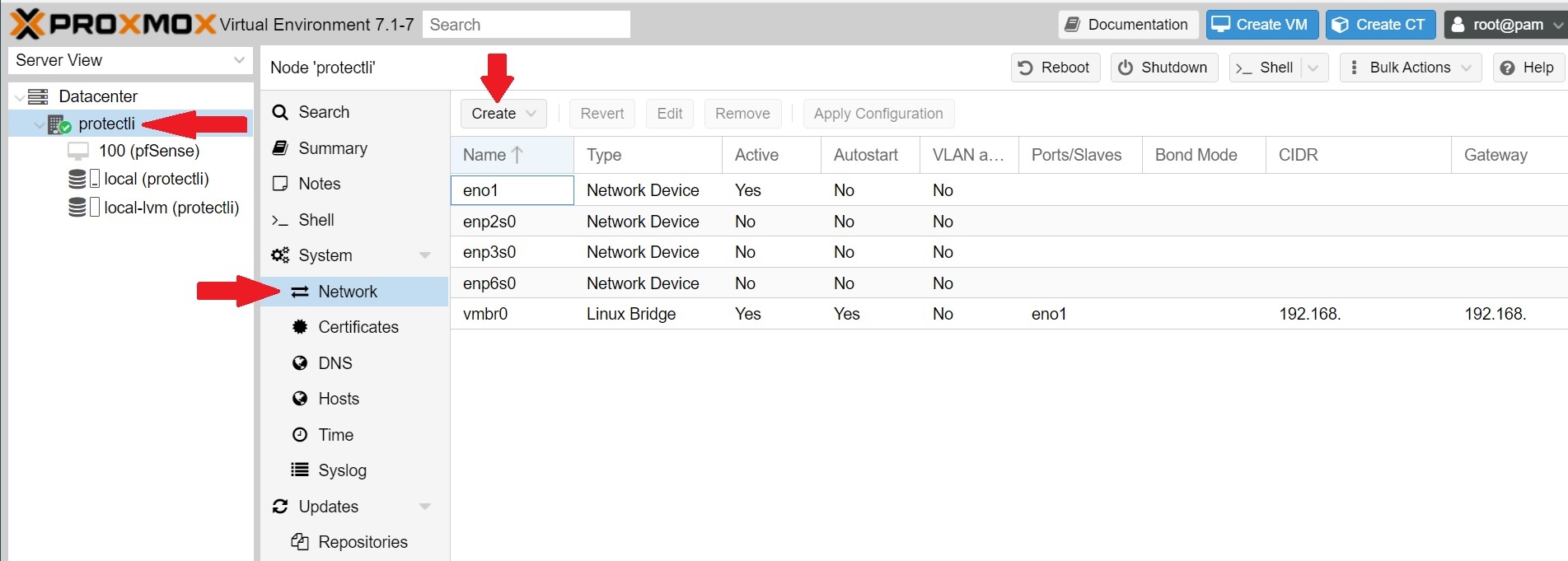Select 100 (pfSense) in tree
The image size is (1568, 561).
(x=148, y=151)
